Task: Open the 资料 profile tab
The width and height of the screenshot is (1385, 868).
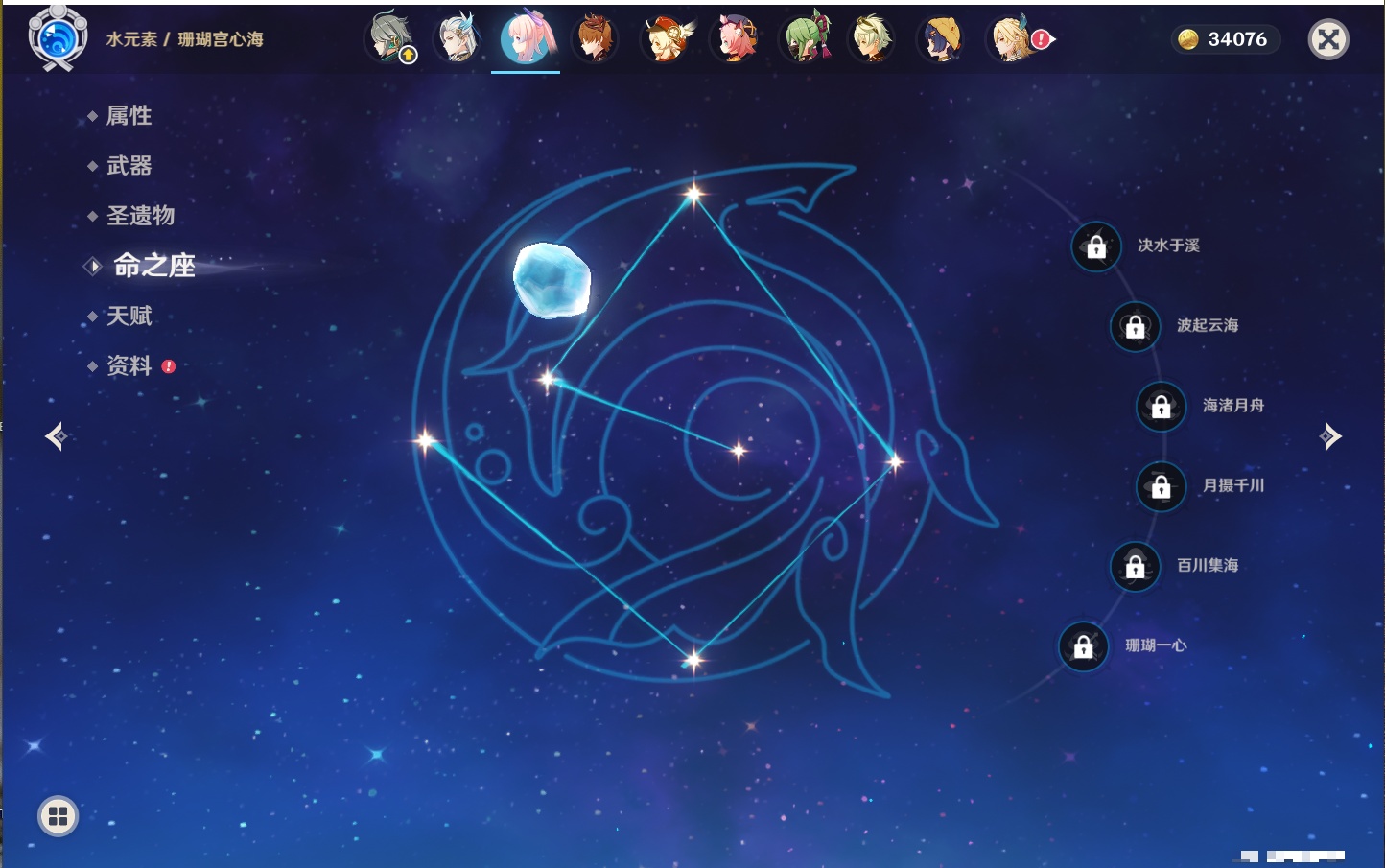Action: (130, 365)
